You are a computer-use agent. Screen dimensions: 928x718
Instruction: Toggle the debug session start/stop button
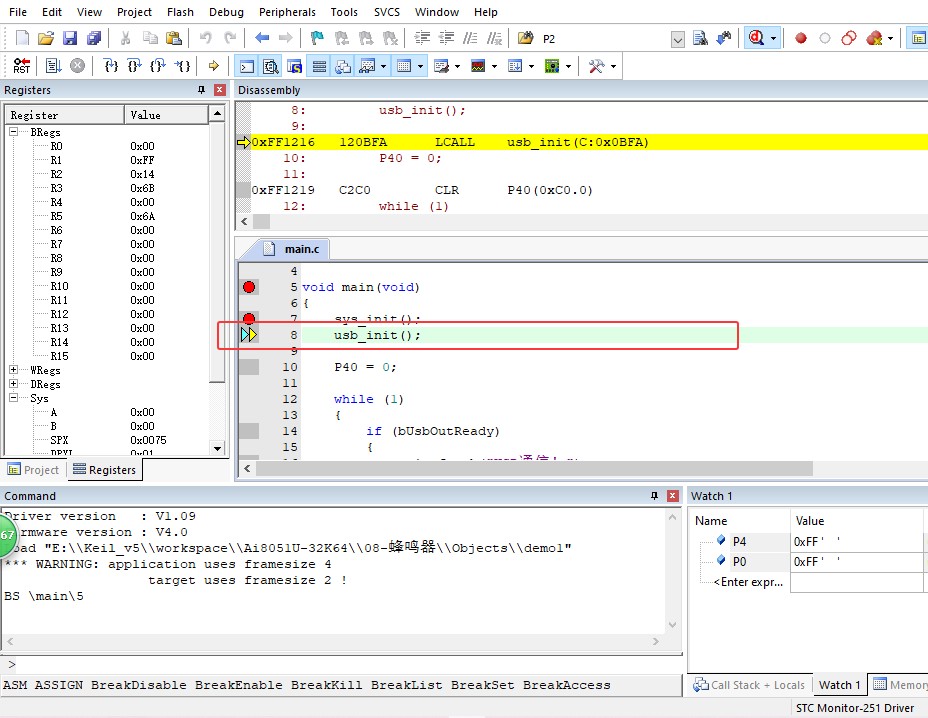756,38
